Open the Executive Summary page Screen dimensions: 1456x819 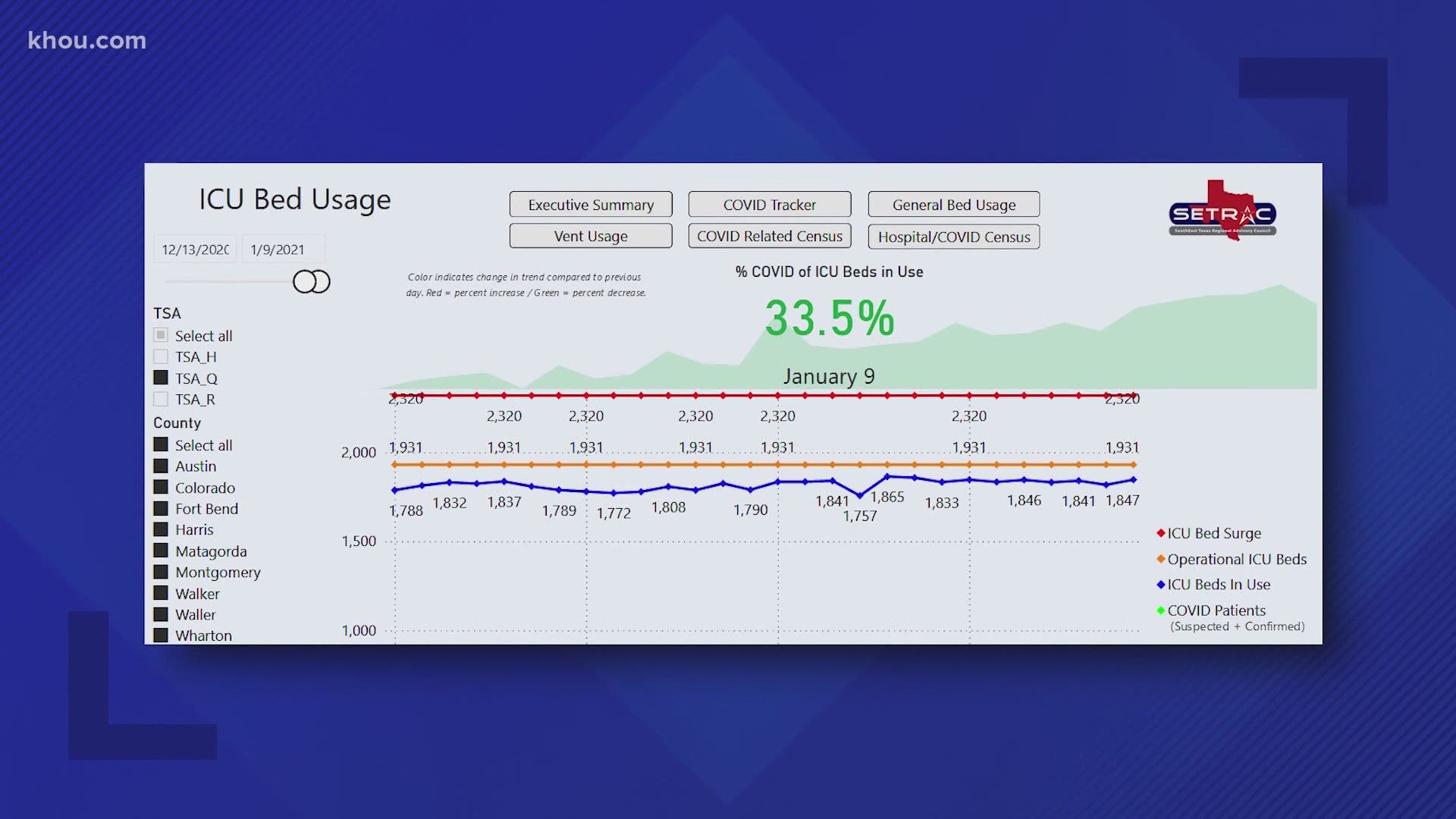click(x=591, y=205)
